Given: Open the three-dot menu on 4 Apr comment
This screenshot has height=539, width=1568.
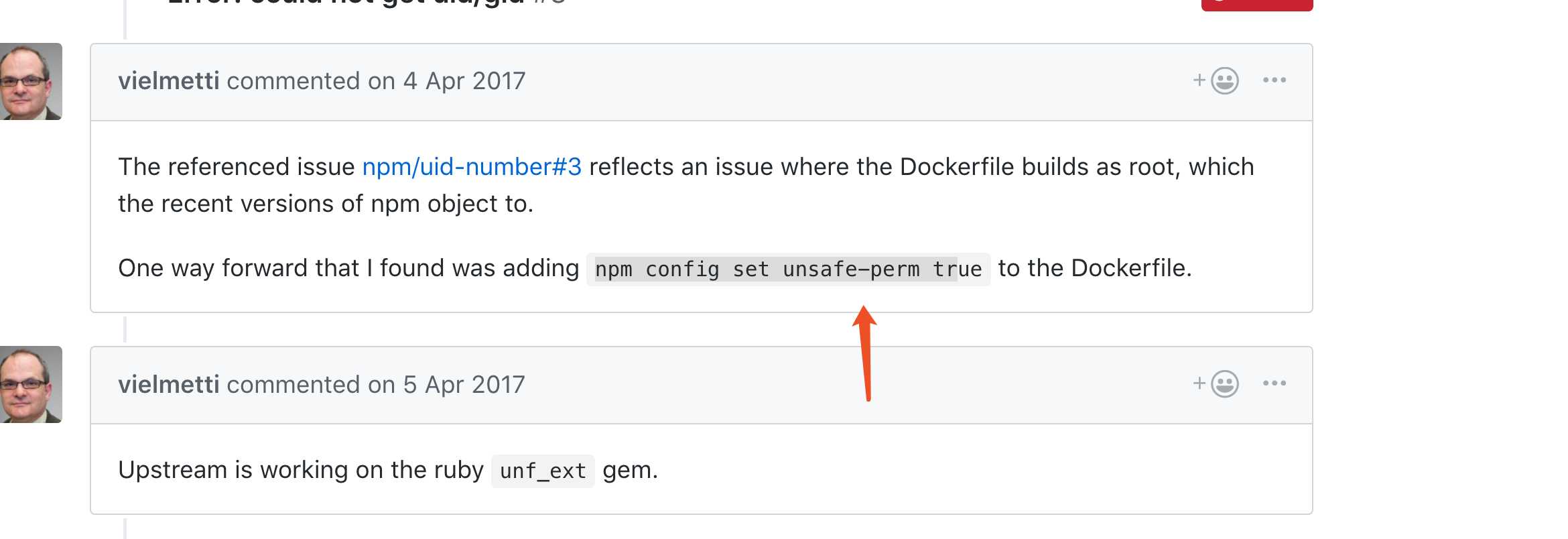Looking at the screenshot, I should tap(1274, 80).
